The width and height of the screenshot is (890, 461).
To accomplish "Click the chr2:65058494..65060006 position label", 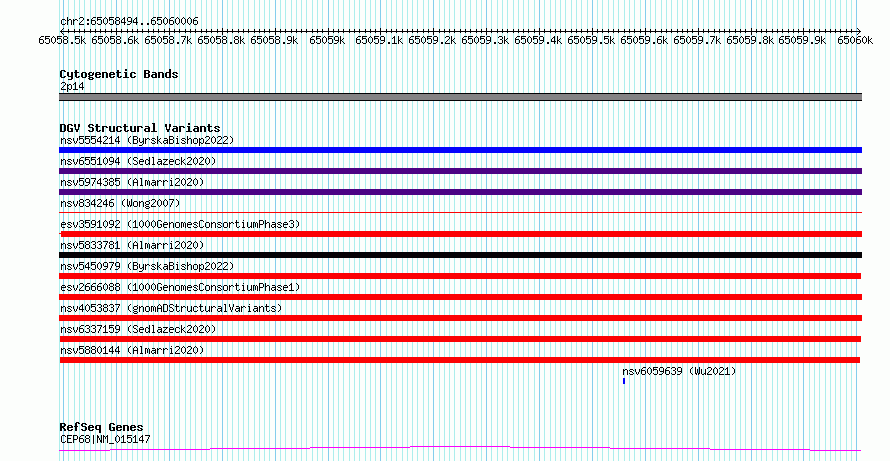I will coord(129,22).
